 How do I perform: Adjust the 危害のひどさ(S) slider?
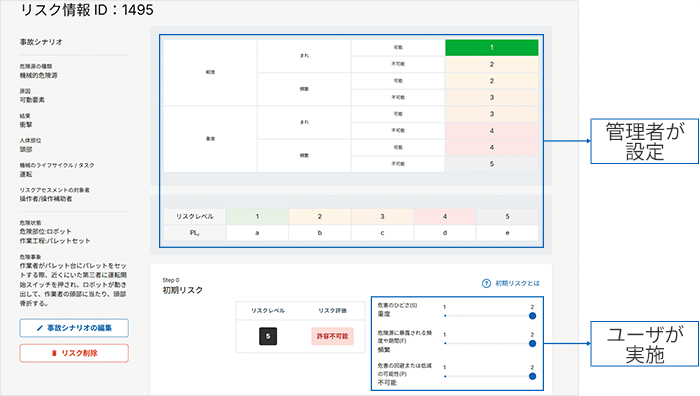pos(489,316)
